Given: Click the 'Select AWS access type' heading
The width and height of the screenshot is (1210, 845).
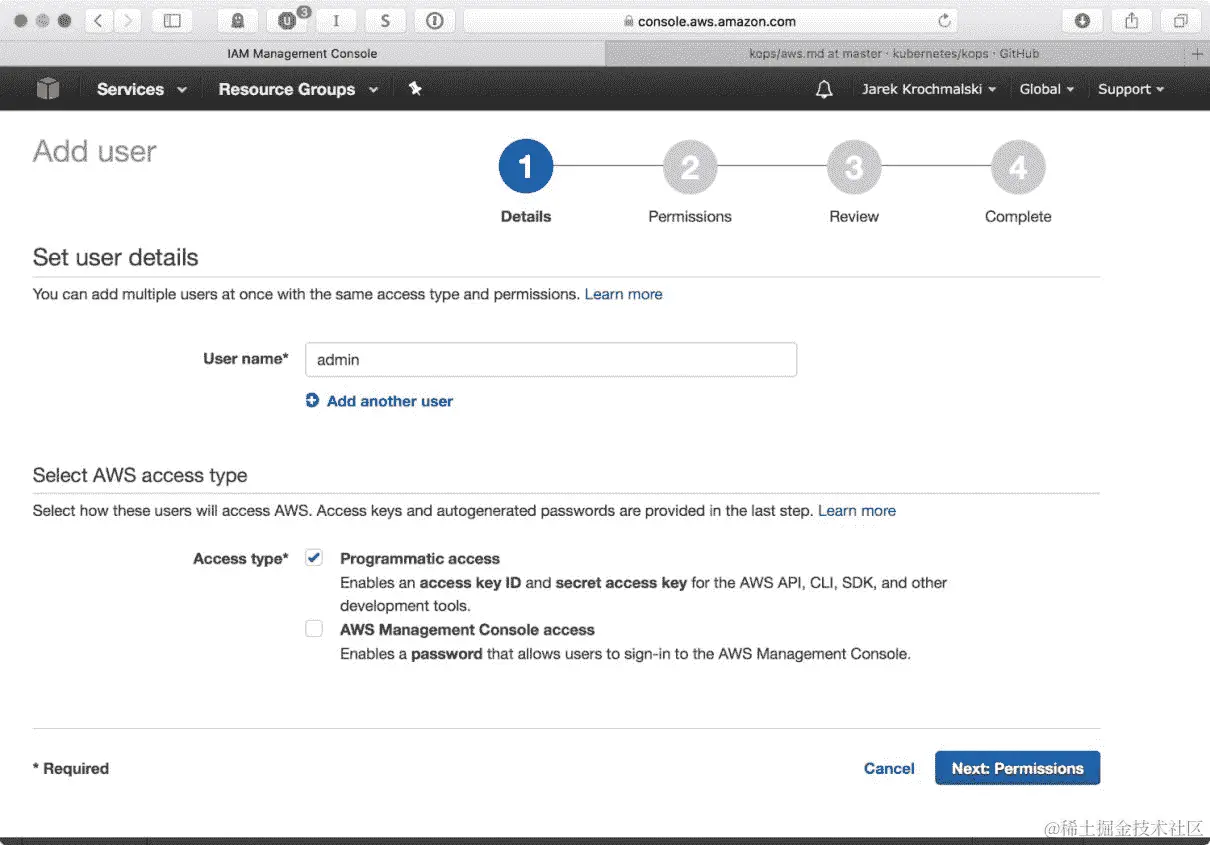Looking at the screenshot, I should coord(140,475).
